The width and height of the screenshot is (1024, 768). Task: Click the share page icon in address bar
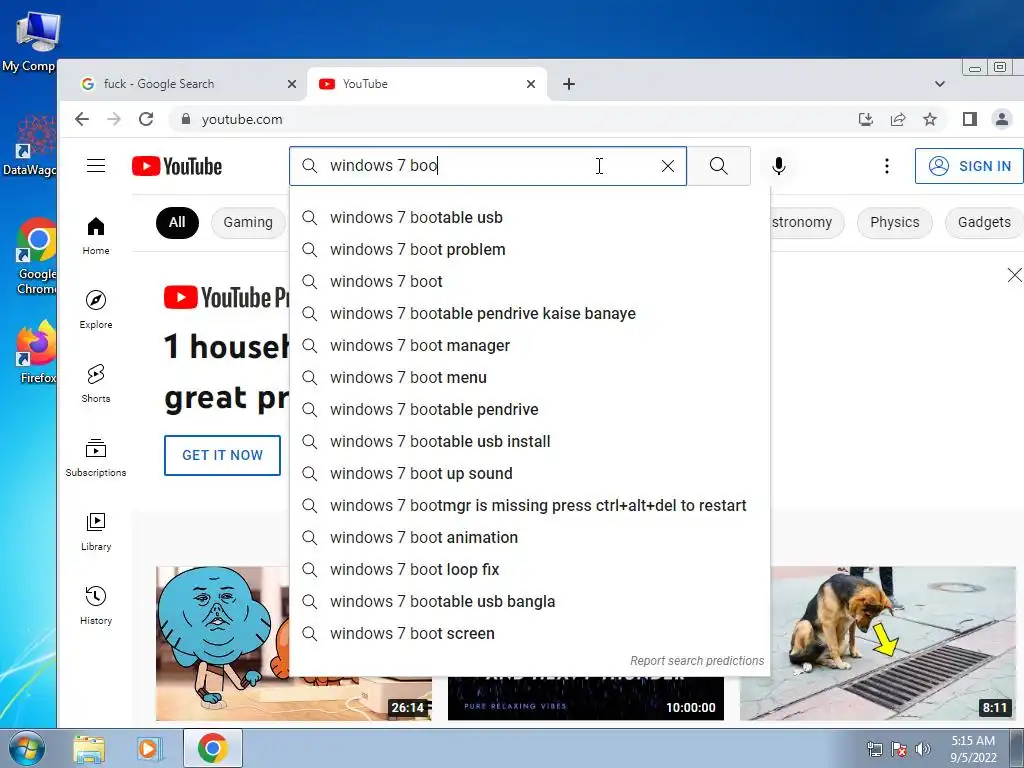(x=898, y=119)
